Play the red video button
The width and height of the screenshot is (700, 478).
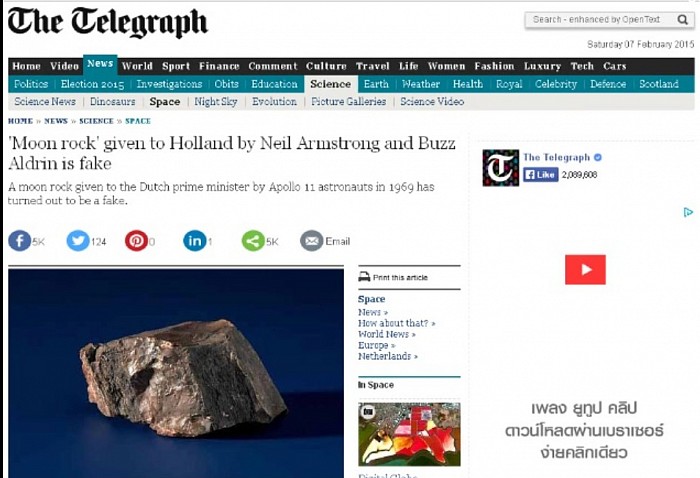(x=585, y=270)
